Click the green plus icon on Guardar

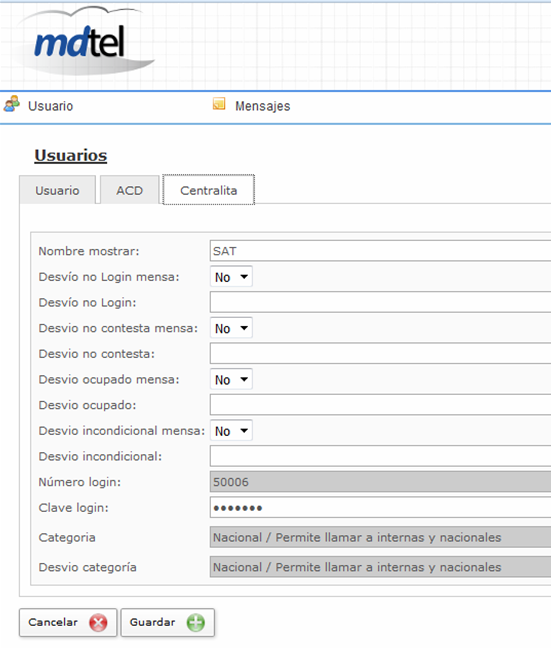pyautogui.click(x=196, y=622)
